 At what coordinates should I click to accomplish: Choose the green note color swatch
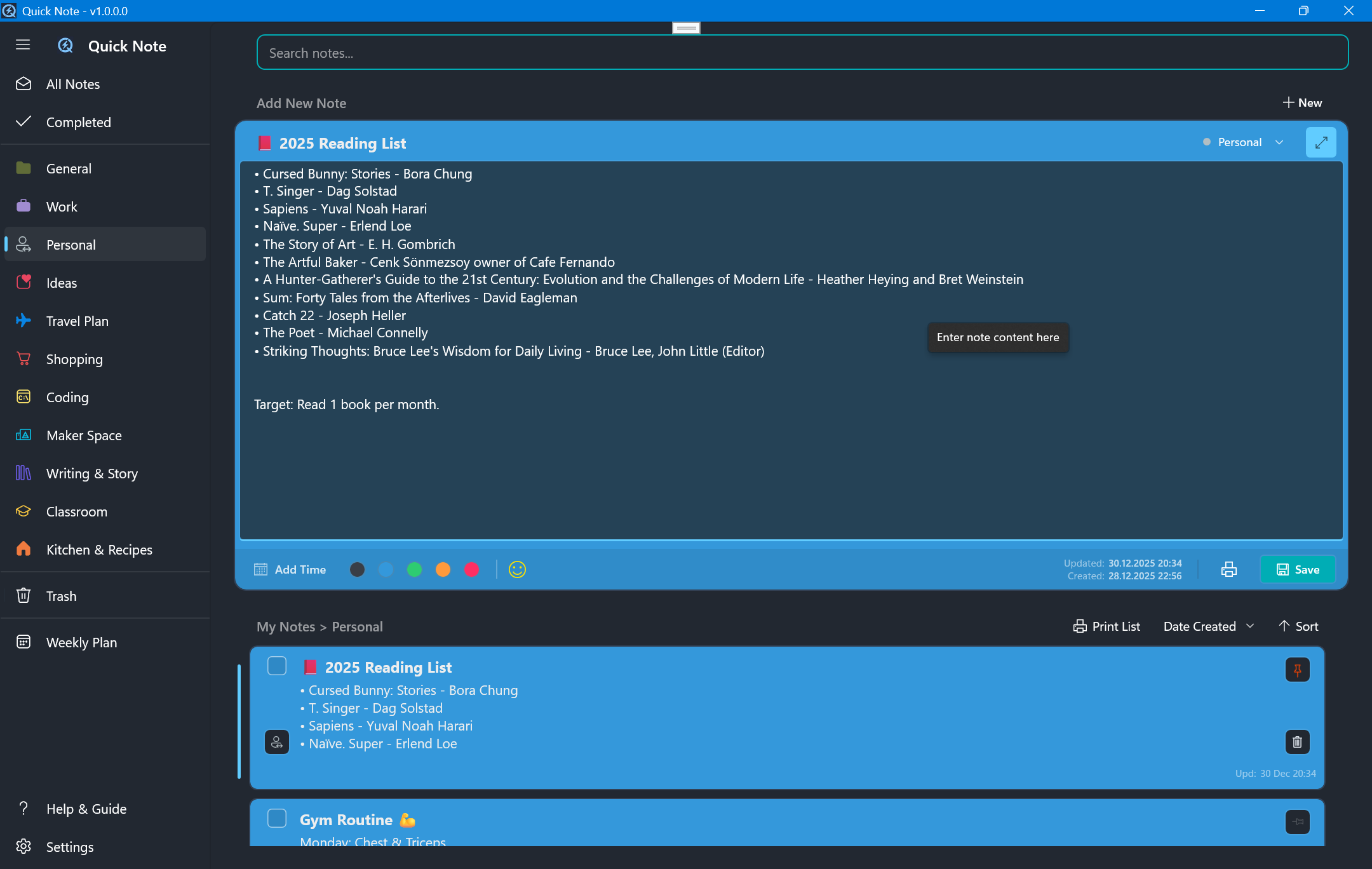click(x=414, y=569)
